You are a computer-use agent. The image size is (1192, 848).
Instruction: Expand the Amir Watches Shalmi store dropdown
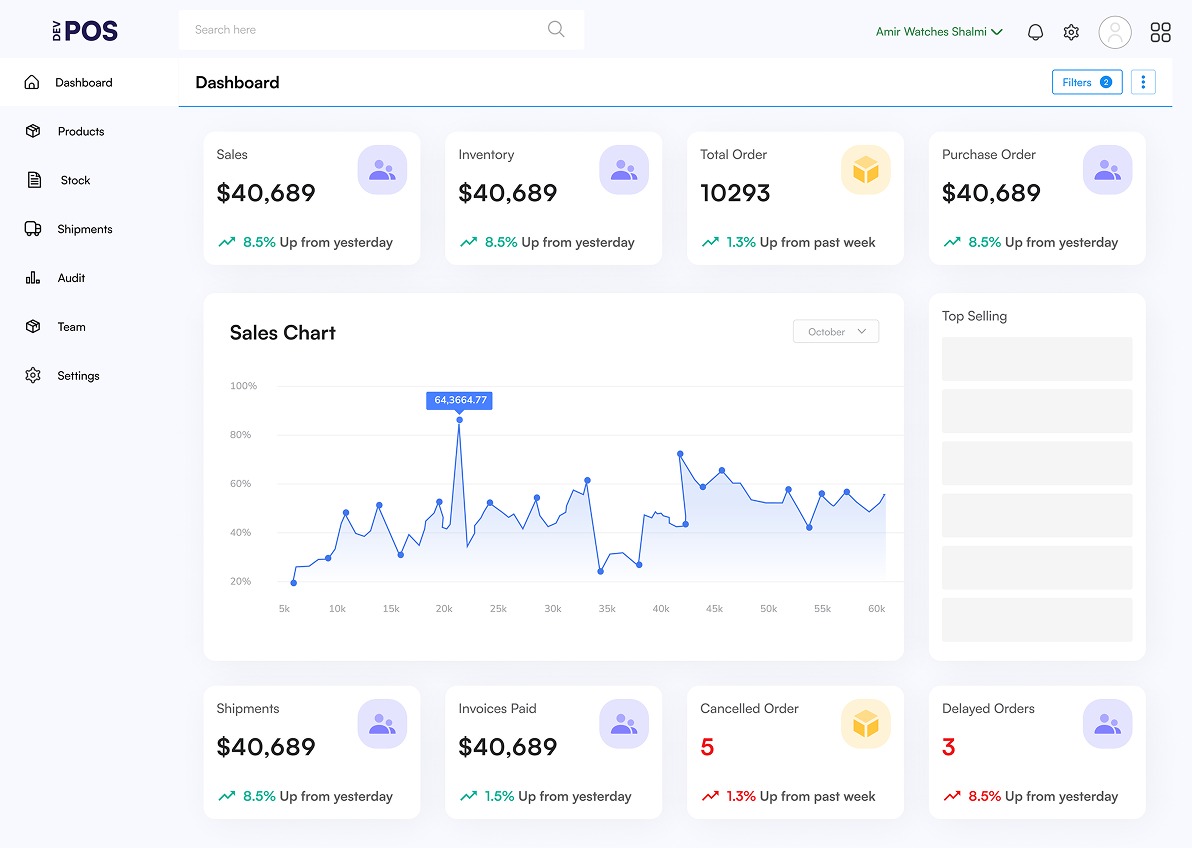[x=938, y=32]
